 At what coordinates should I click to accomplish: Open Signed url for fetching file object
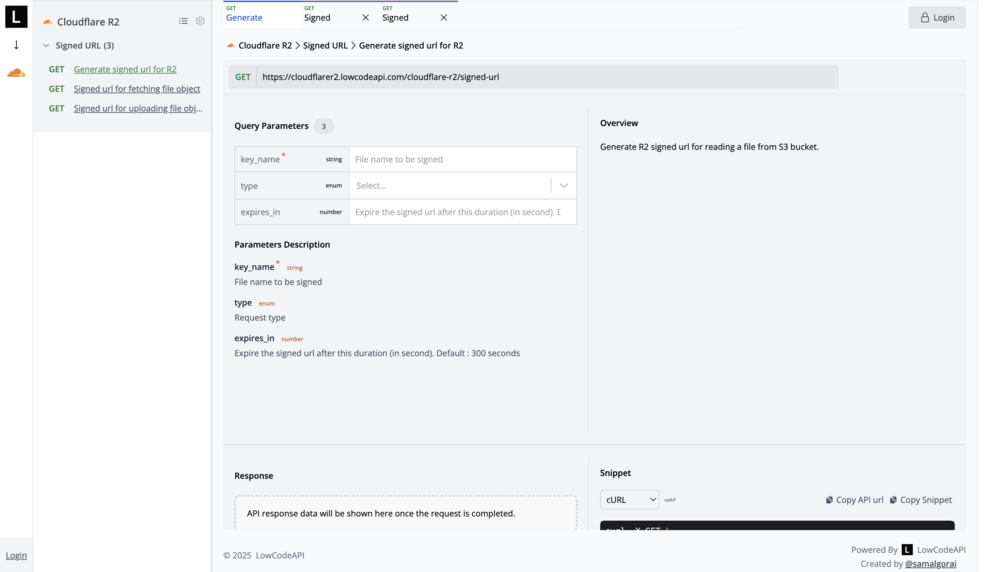pyautogui.click(x=137, y=89)
